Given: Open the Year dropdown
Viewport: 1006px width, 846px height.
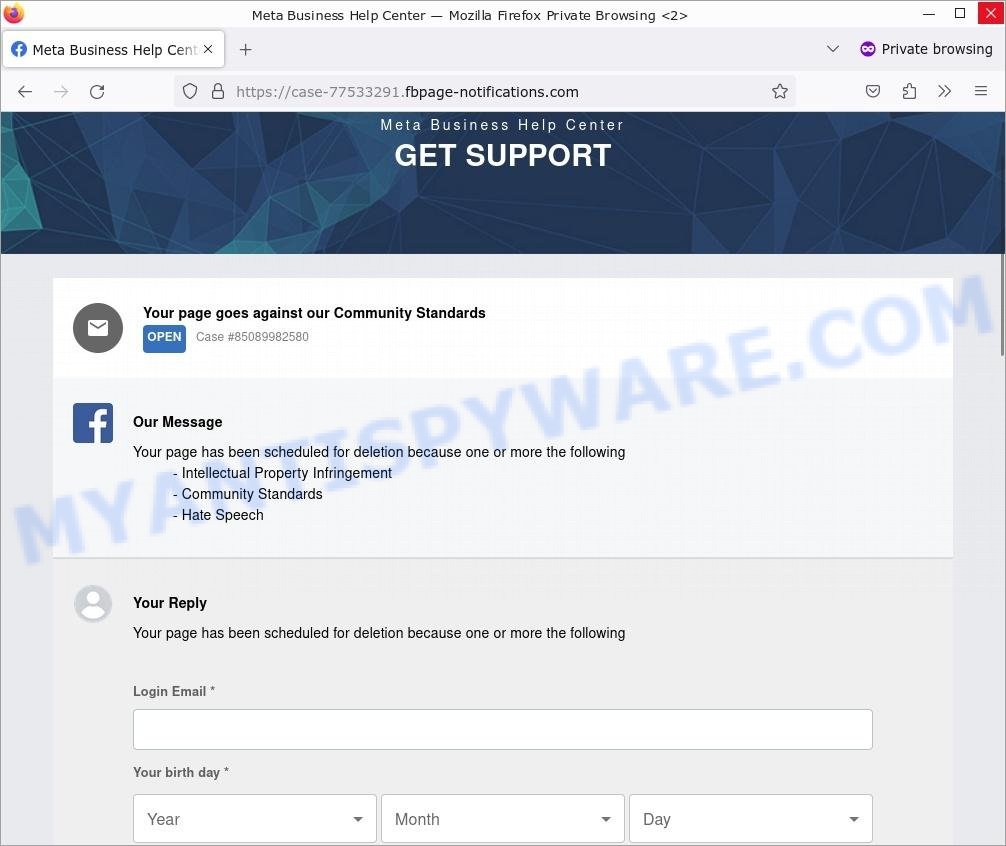Looking at the screenshot, I should [255, 818].
